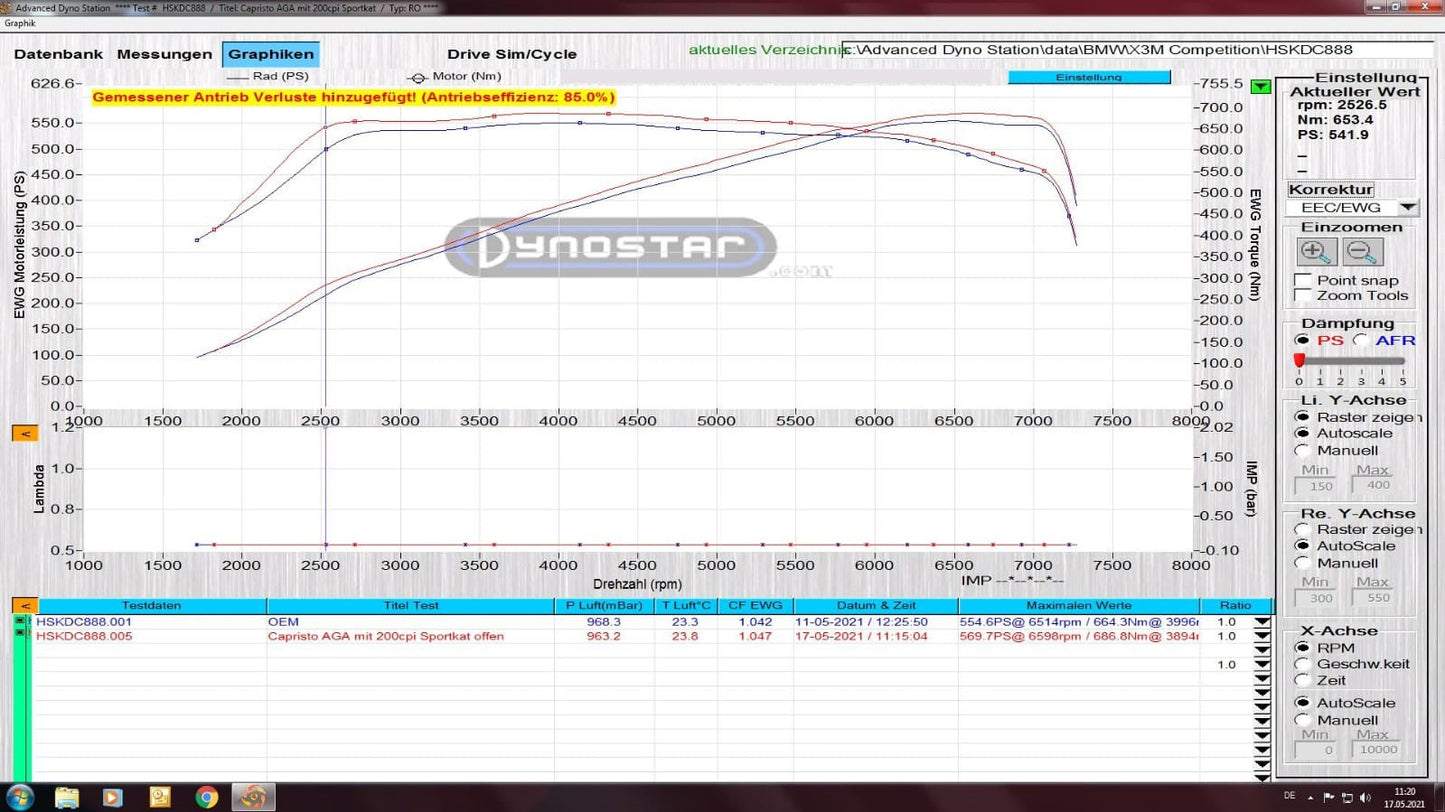1445x812 pixels.
Task: Enable the Point snap checkbox
Action: click(x=1303, y=280)
